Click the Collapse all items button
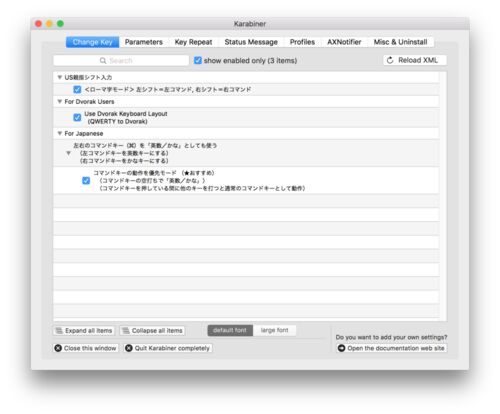This screenshot has height=414, width=500. coord(152,331)
